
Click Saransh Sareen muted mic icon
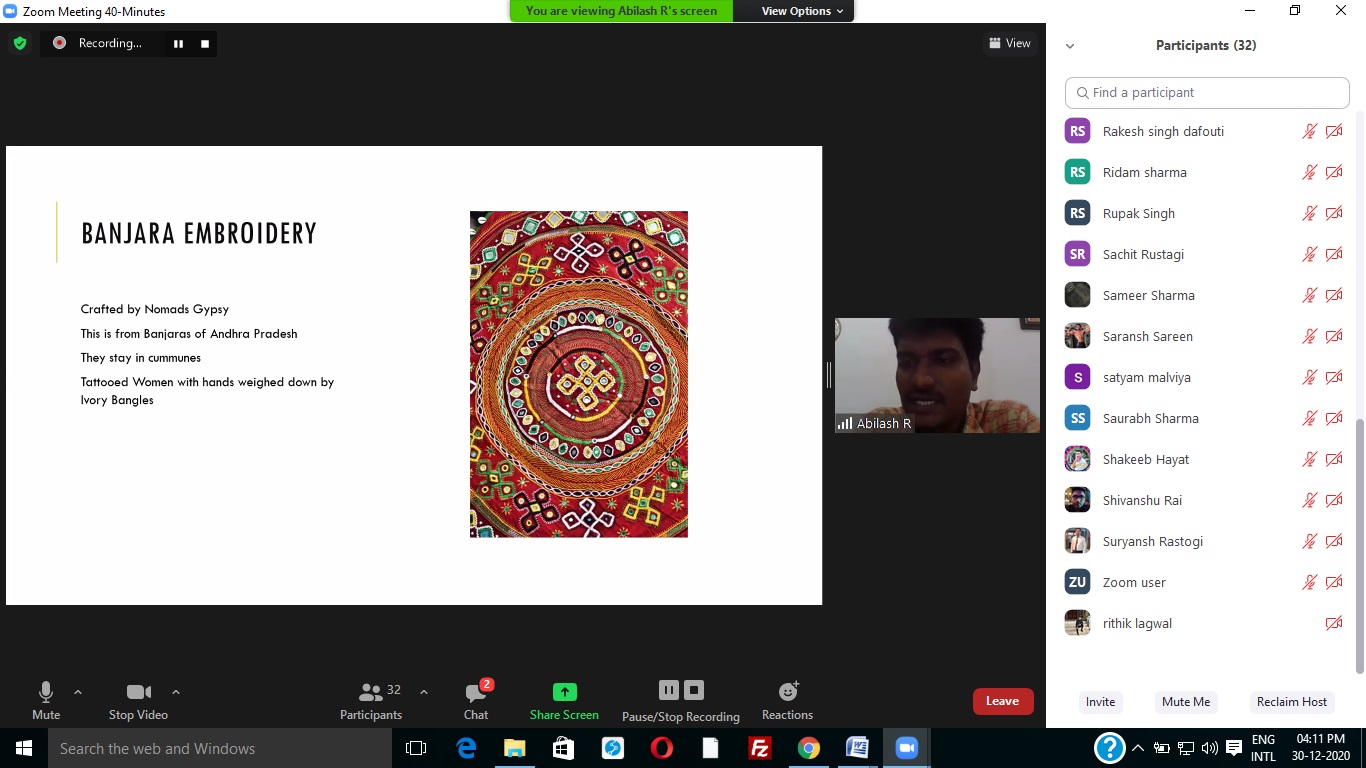point(1309,336)
